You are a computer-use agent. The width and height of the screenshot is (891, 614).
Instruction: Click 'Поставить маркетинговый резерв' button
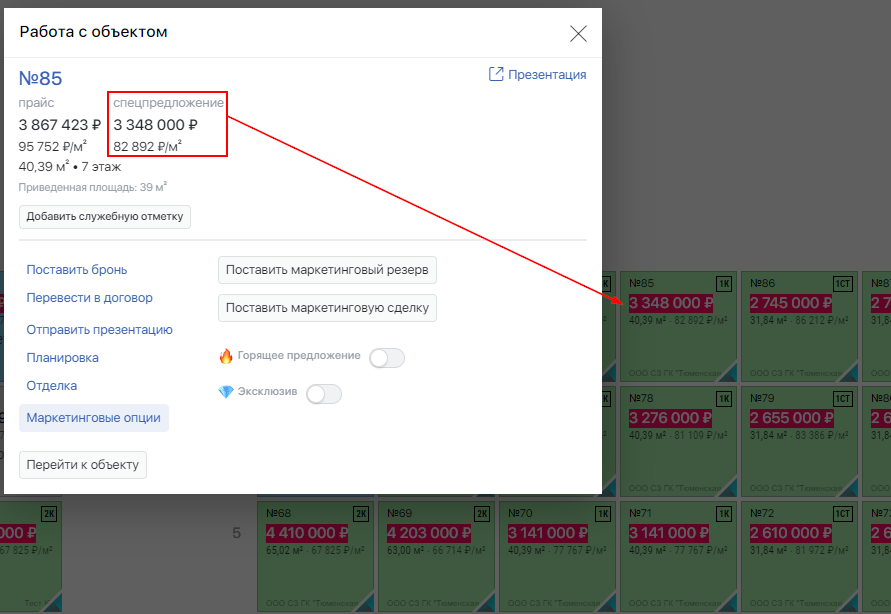pos(327,270)
